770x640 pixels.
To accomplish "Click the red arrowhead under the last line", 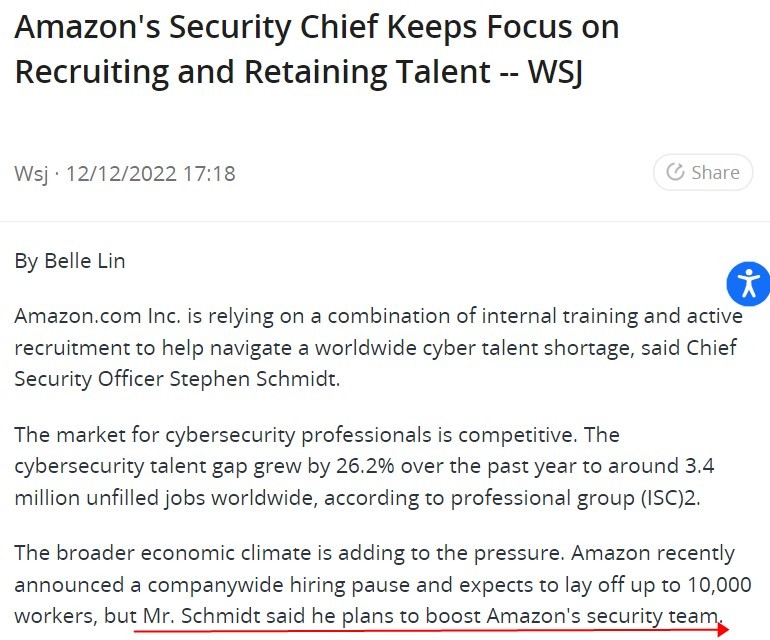I will [x=723, y=629].
